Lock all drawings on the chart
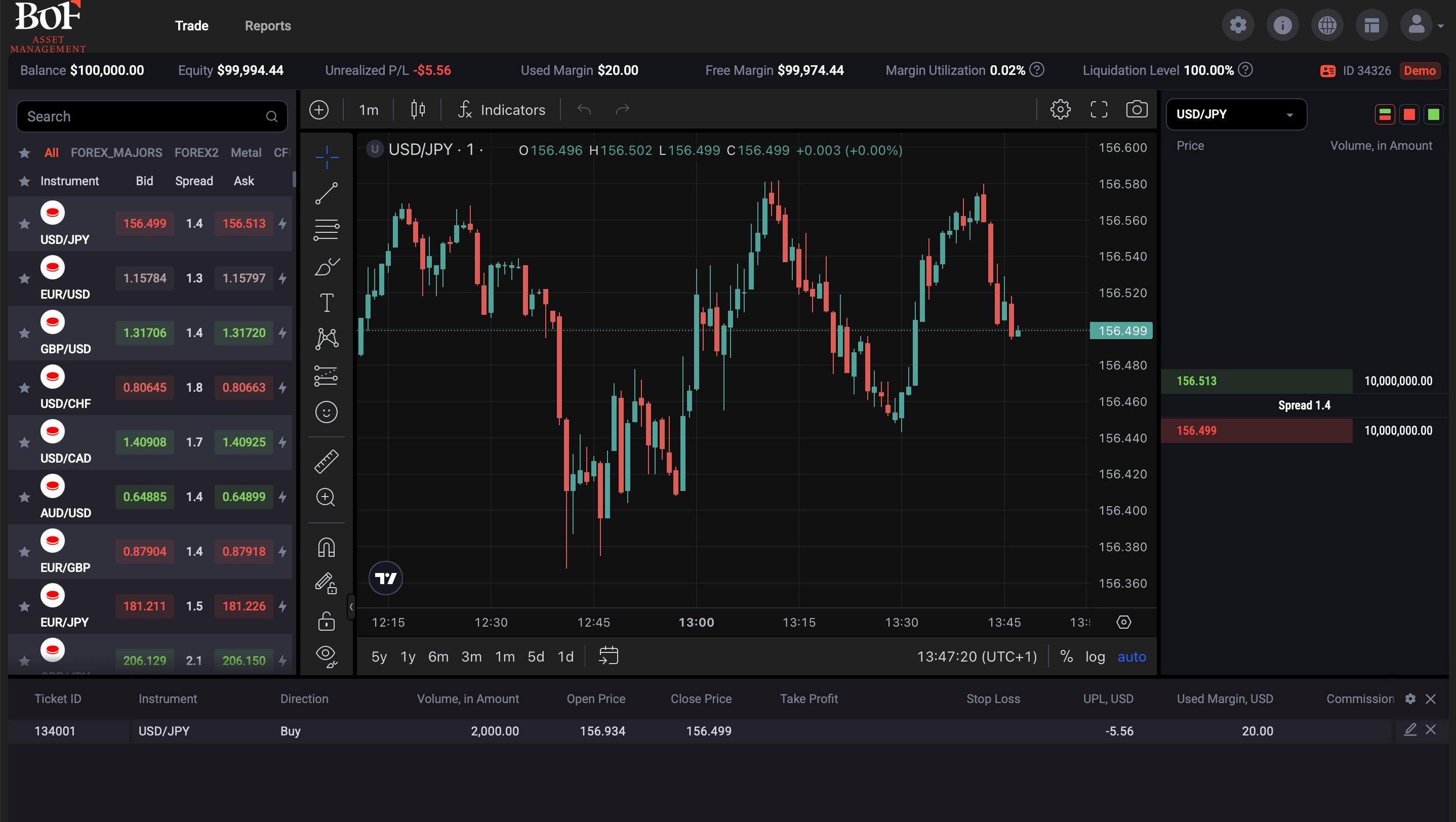 pos(326,622)
